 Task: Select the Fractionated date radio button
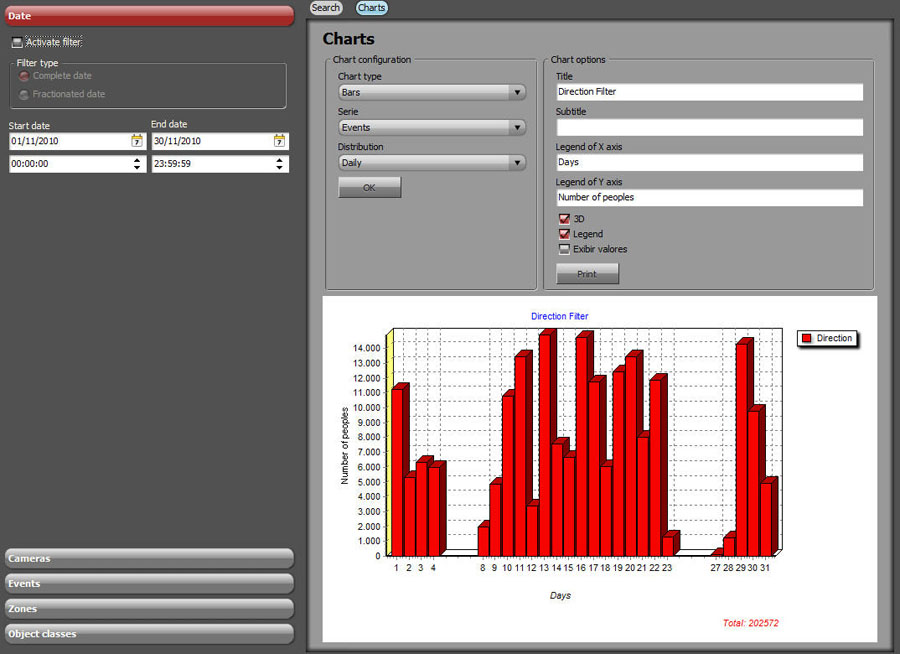point(24,94)
